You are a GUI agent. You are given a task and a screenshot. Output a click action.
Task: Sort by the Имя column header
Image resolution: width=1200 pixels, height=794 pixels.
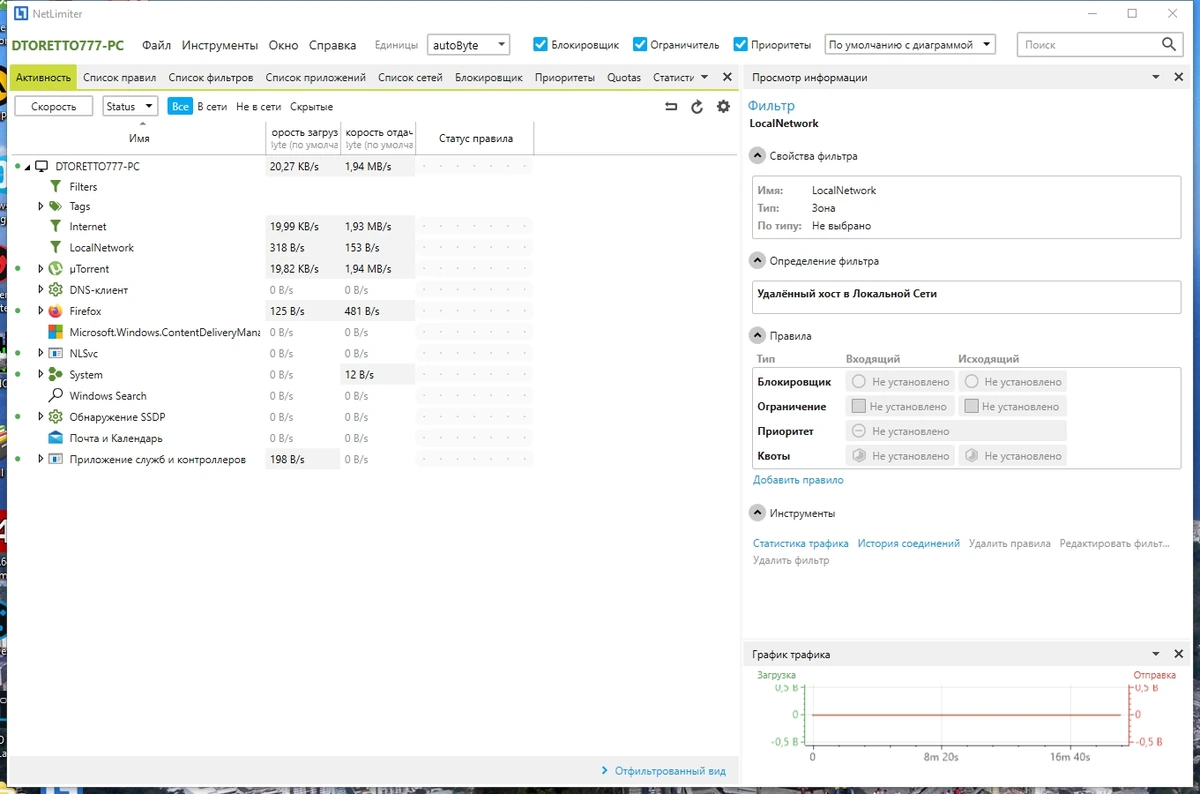(139, 138)
